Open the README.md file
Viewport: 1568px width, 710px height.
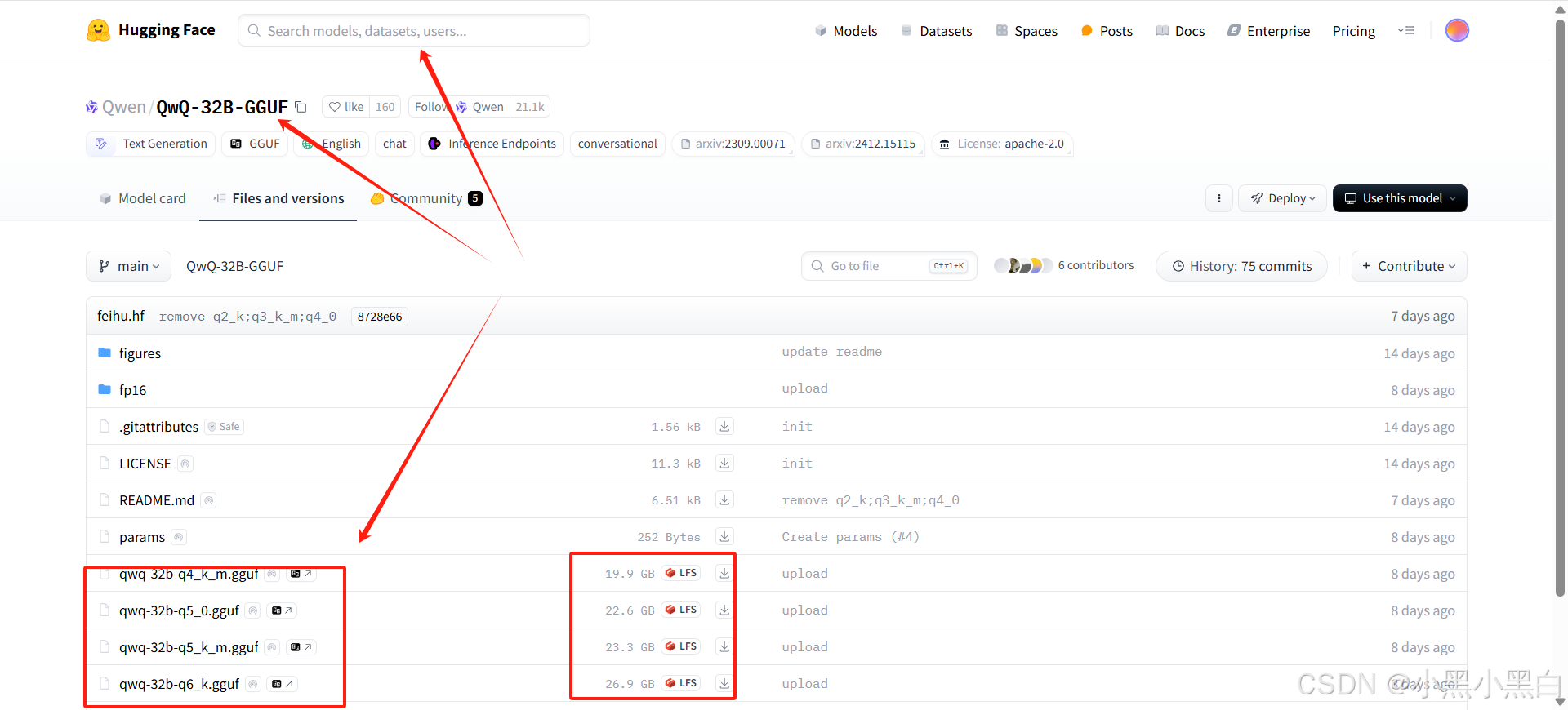tap(157, 500)
